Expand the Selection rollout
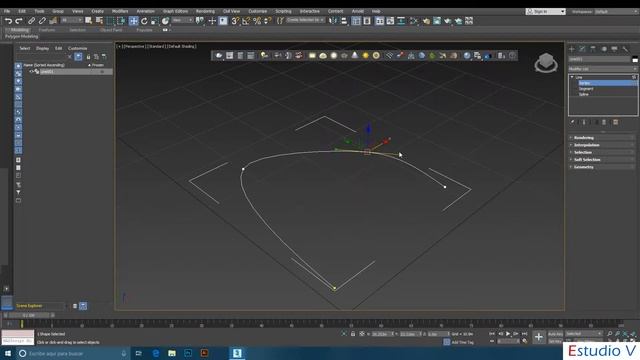 point(602,152)
